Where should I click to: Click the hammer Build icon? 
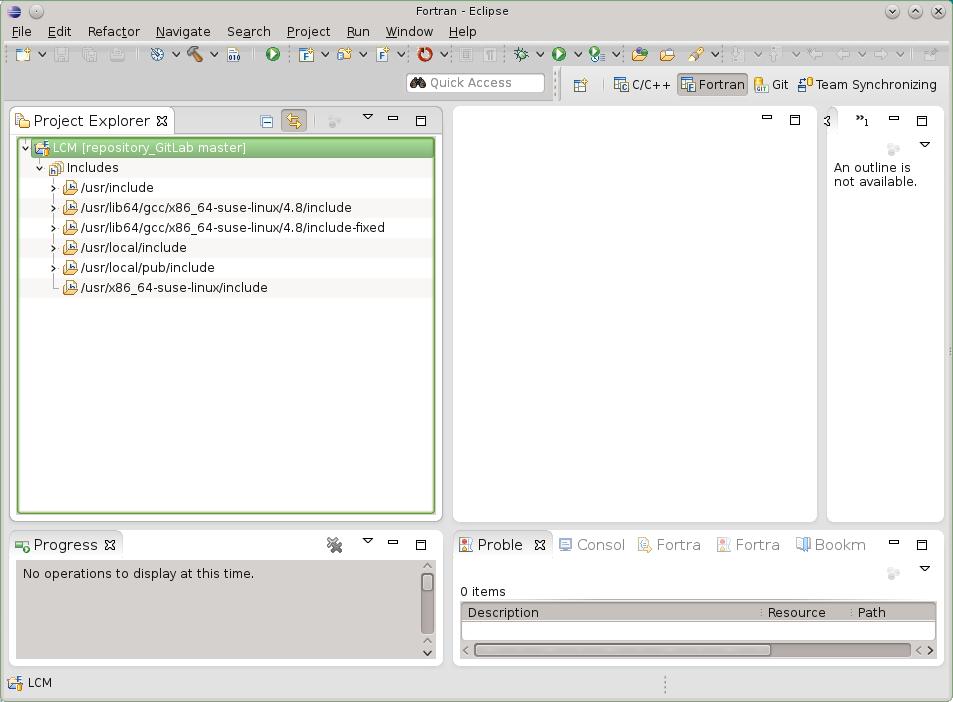[x=194, y=55]
